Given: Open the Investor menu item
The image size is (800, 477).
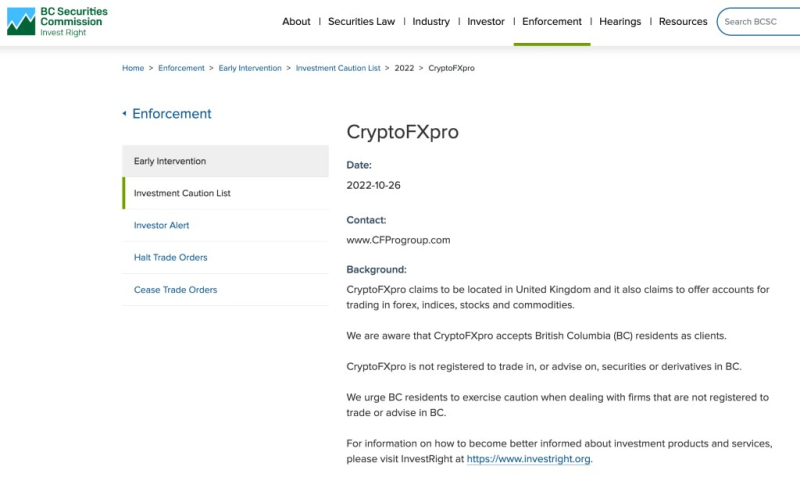Looking at the screenshot, I should pos(486,21).
